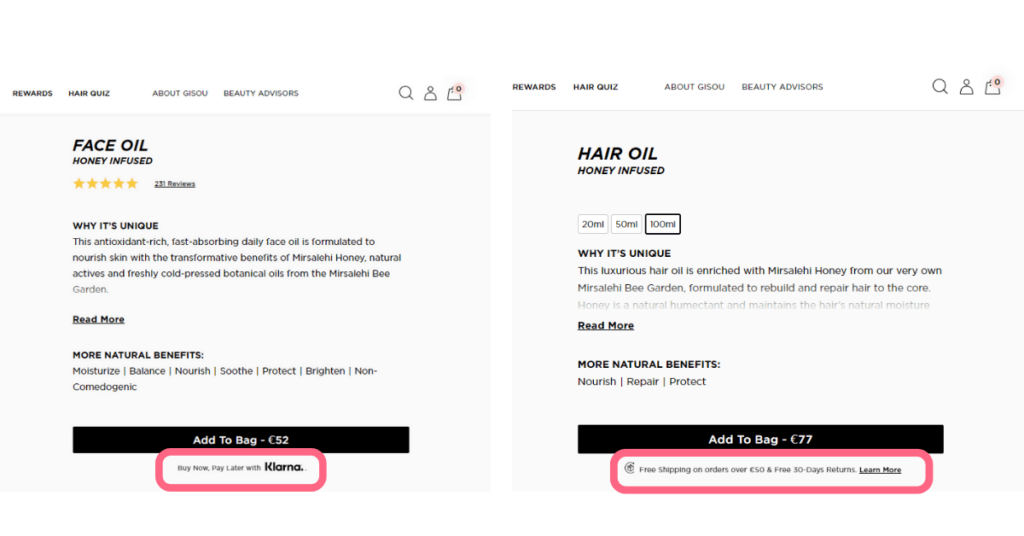Click Face Oil 'More Natural Benefits' heading

138,355
